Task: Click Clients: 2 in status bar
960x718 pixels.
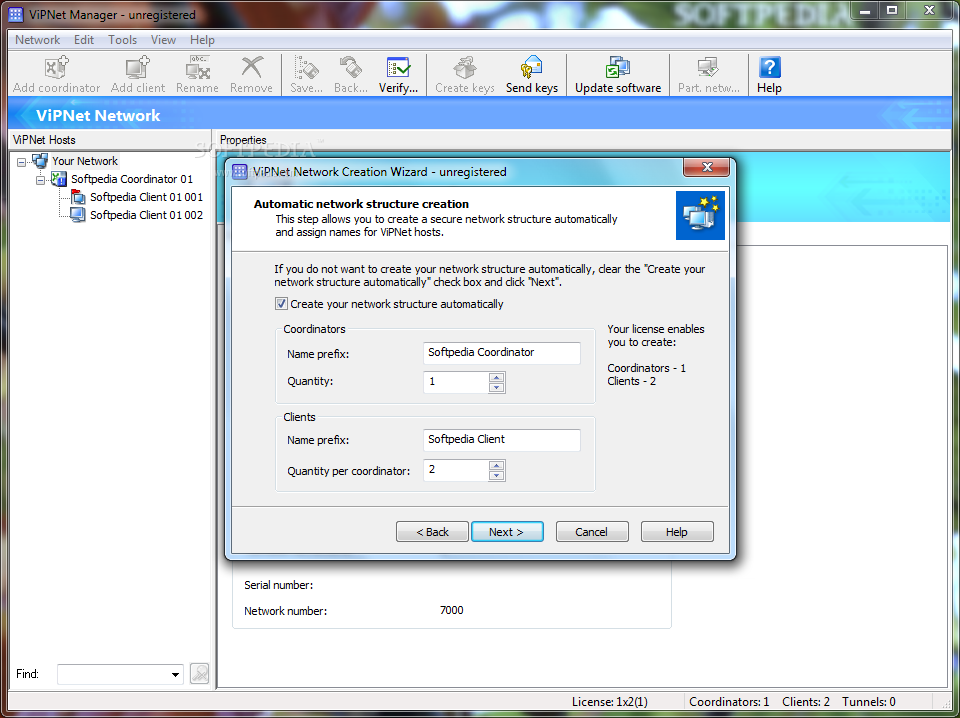Action: pos(806,702)
